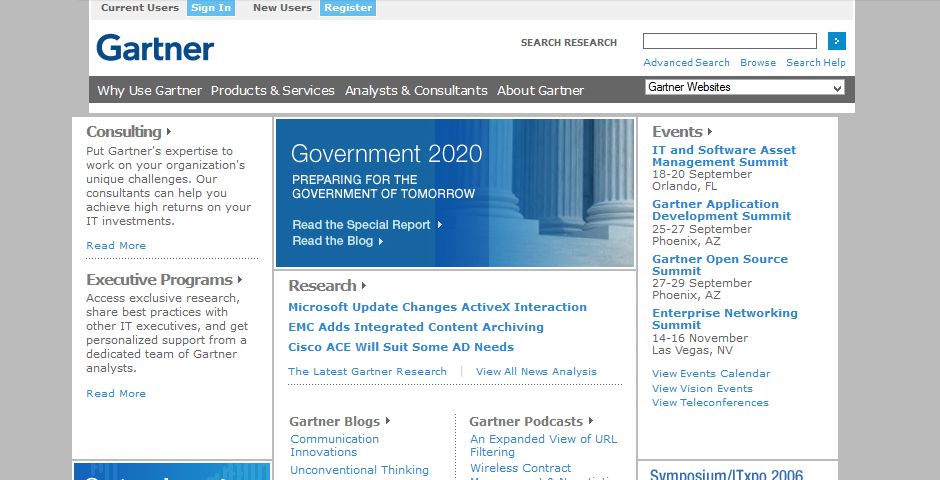Open Communication Innovations blog link
Screen dimensions: 940x480
(x=335, y=445)
